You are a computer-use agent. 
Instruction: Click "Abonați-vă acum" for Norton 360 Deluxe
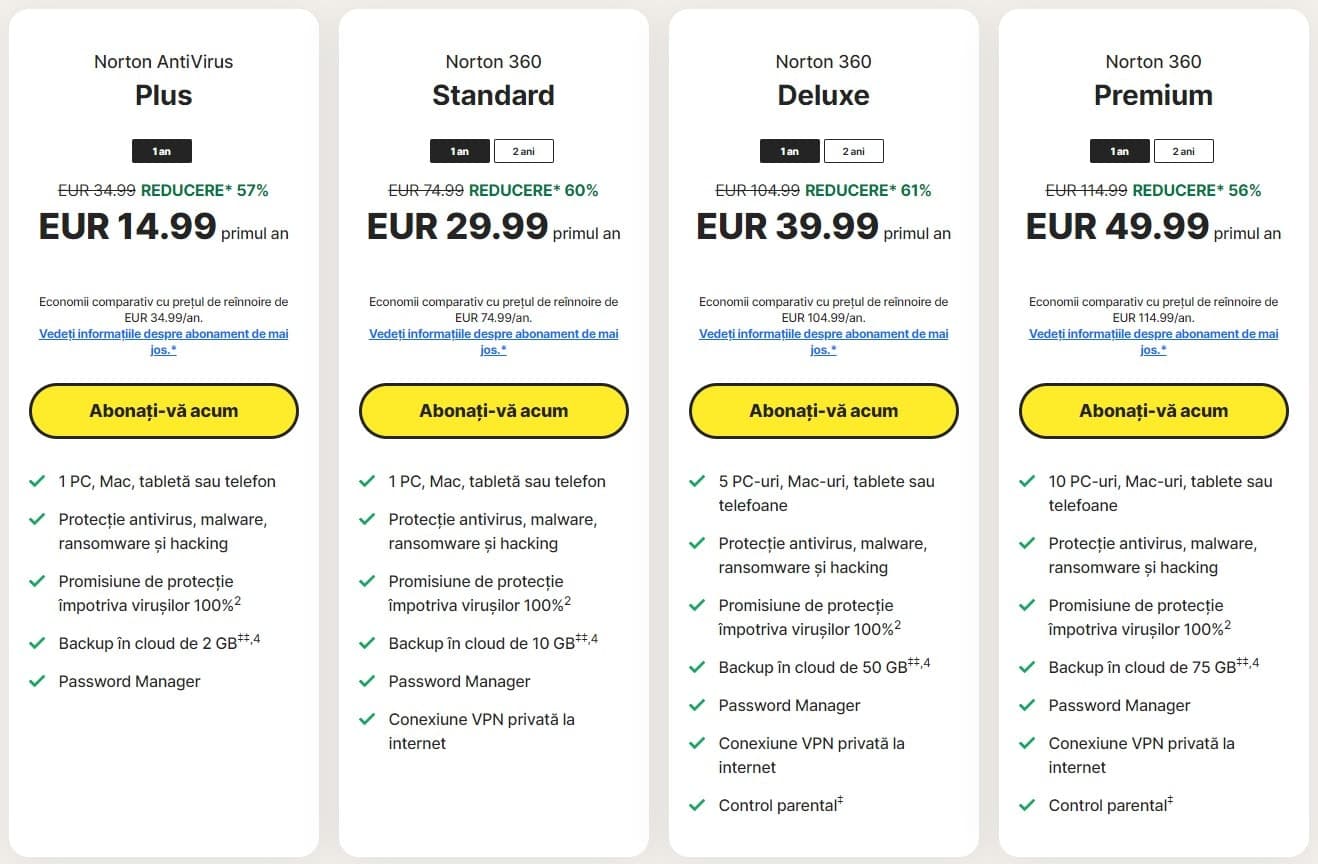[823, 411]
